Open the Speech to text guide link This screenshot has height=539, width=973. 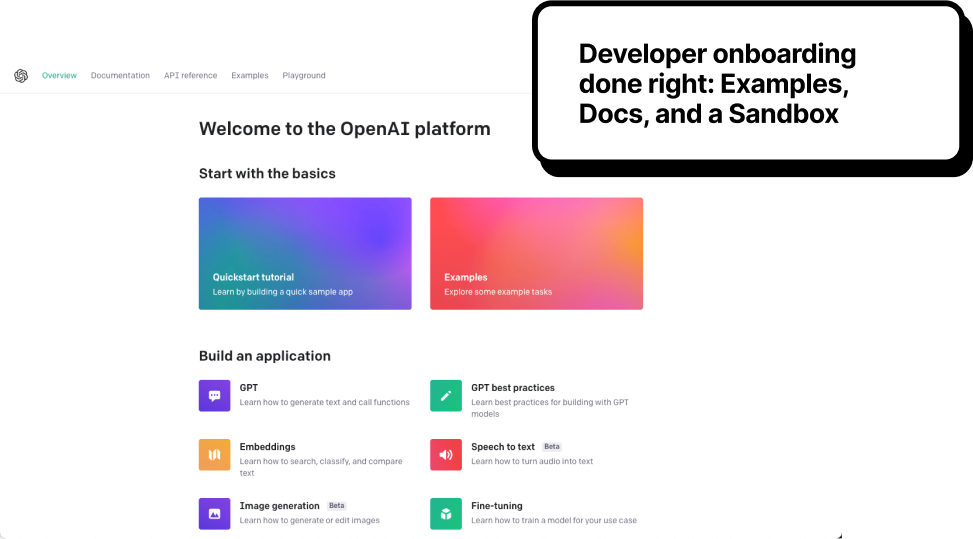click(x=503, y=447)
